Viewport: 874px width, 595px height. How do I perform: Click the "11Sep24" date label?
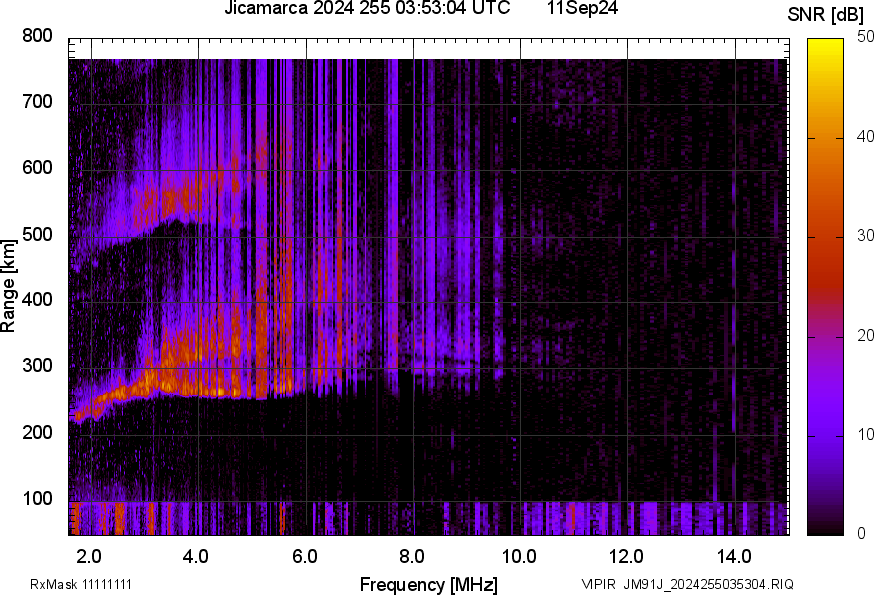coord(581,9)
